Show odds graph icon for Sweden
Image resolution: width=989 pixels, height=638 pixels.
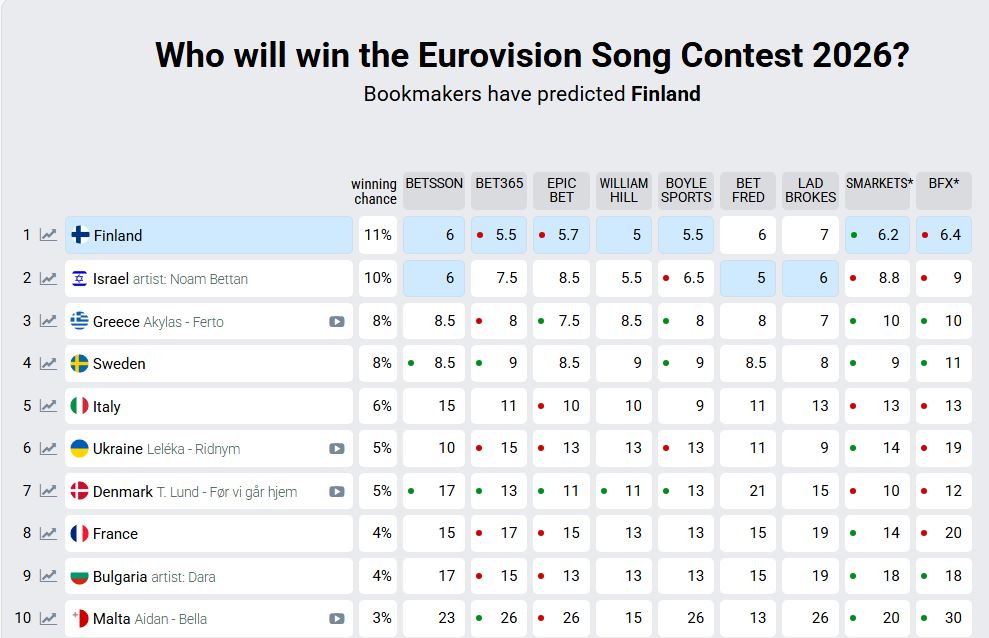48,363
